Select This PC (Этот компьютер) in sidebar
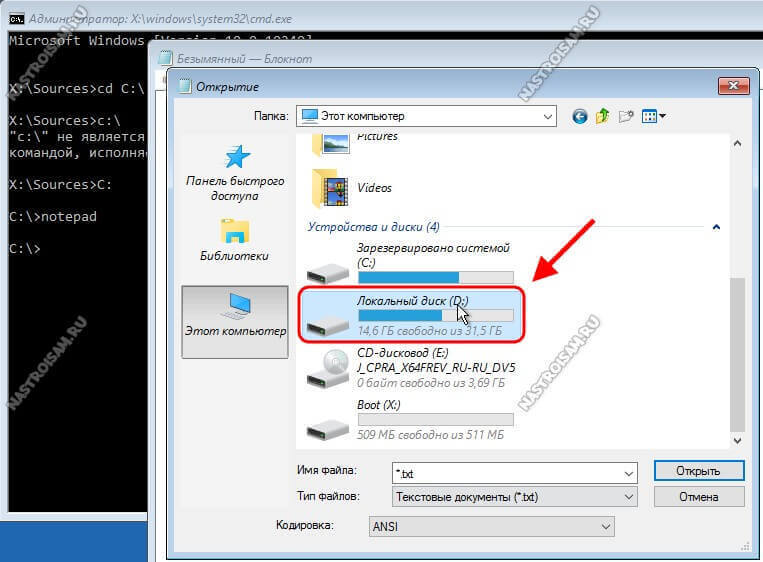This screenshot has width=763, height=562. pos(235,322)
